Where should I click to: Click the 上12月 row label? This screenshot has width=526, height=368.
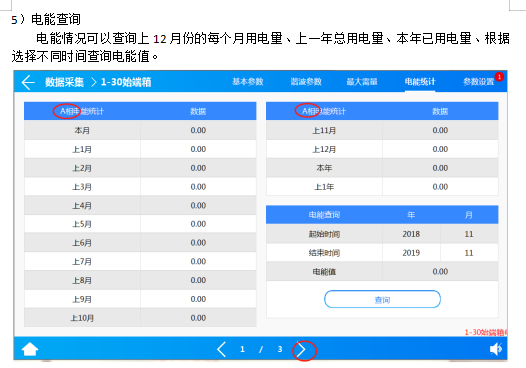324,149
